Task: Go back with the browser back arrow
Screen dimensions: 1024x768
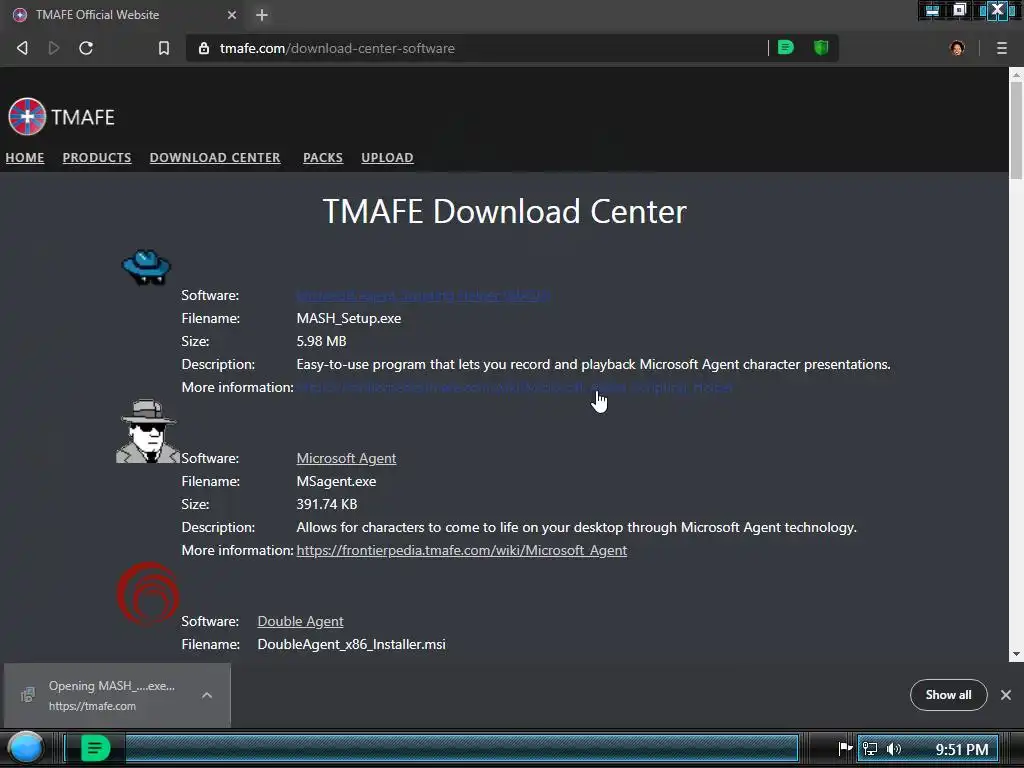Action: [22, 48]
